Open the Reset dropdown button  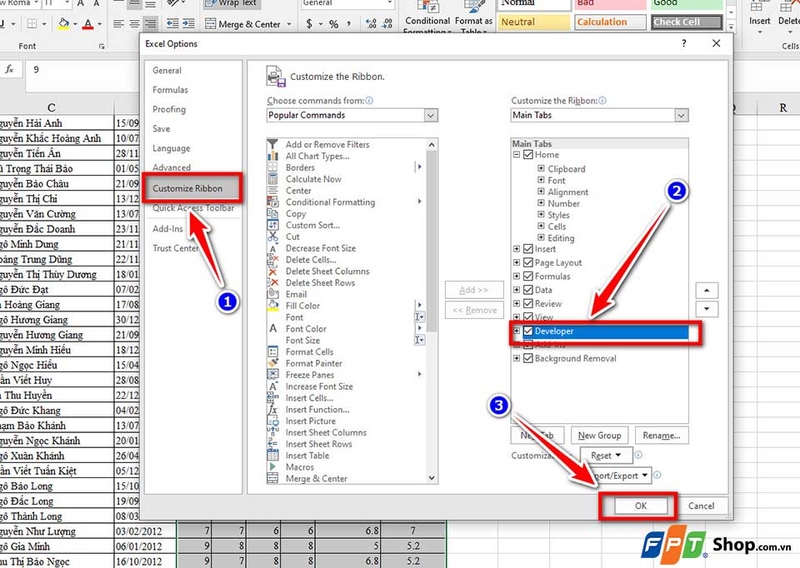point(606,455)
